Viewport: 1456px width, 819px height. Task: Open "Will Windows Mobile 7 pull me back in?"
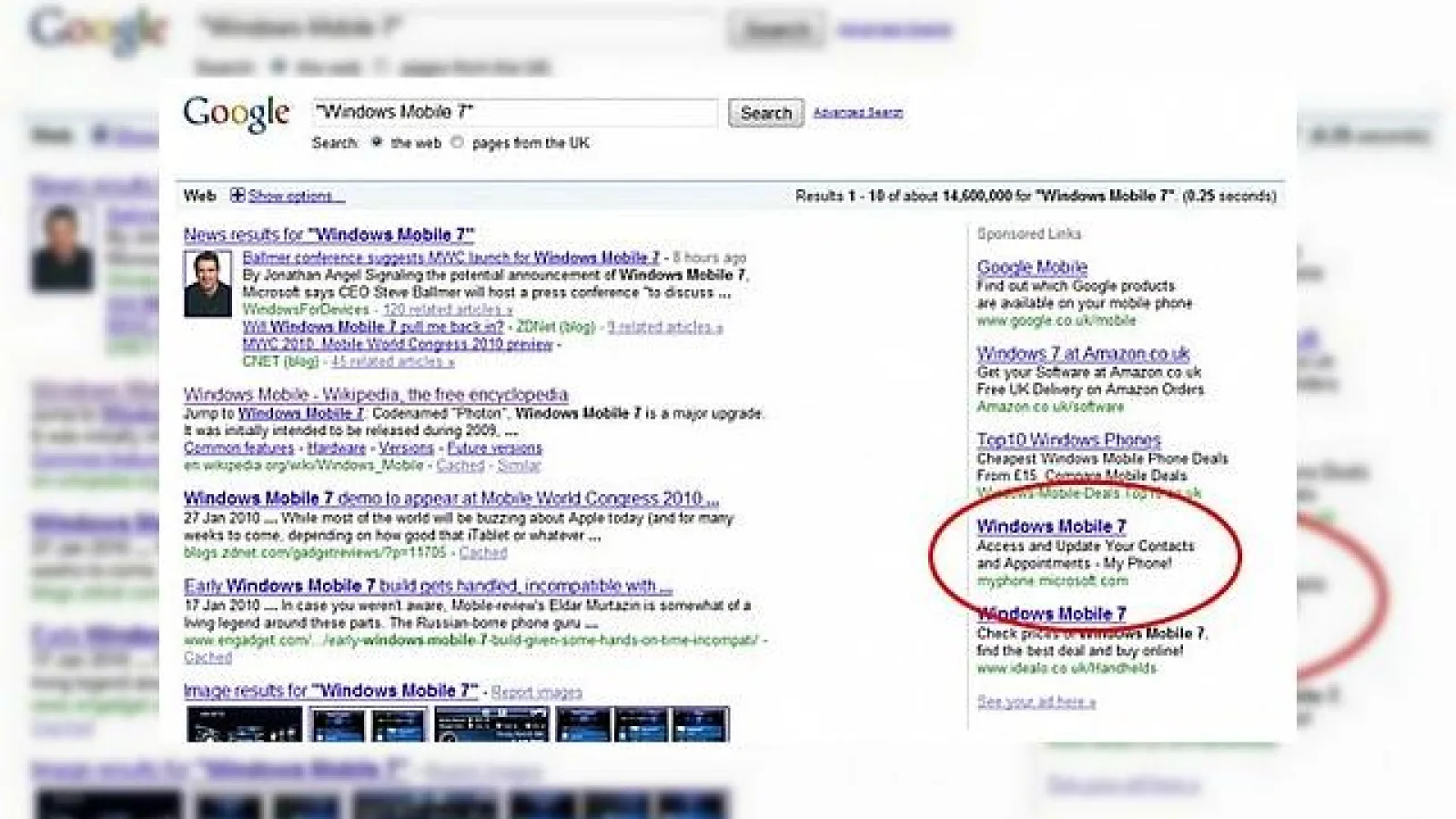click(x=373, y=327)
